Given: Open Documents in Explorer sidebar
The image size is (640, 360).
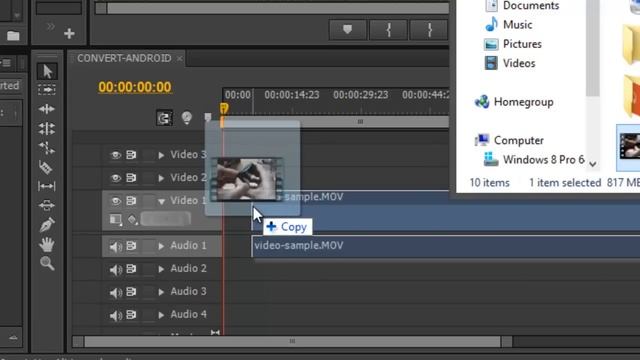Looking at the screenshot, I should tap(531, 5).
